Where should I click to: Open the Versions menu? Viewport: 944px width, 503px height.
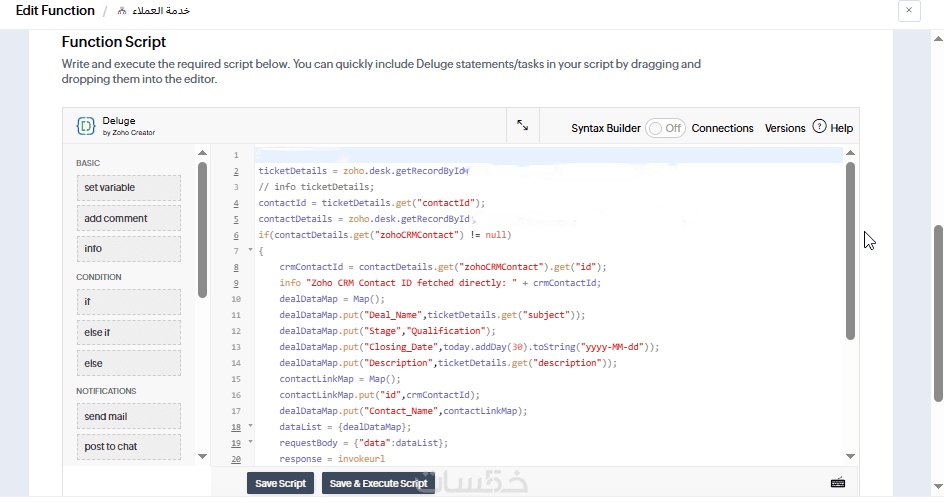pyautogui.click(x=785, y=128)
